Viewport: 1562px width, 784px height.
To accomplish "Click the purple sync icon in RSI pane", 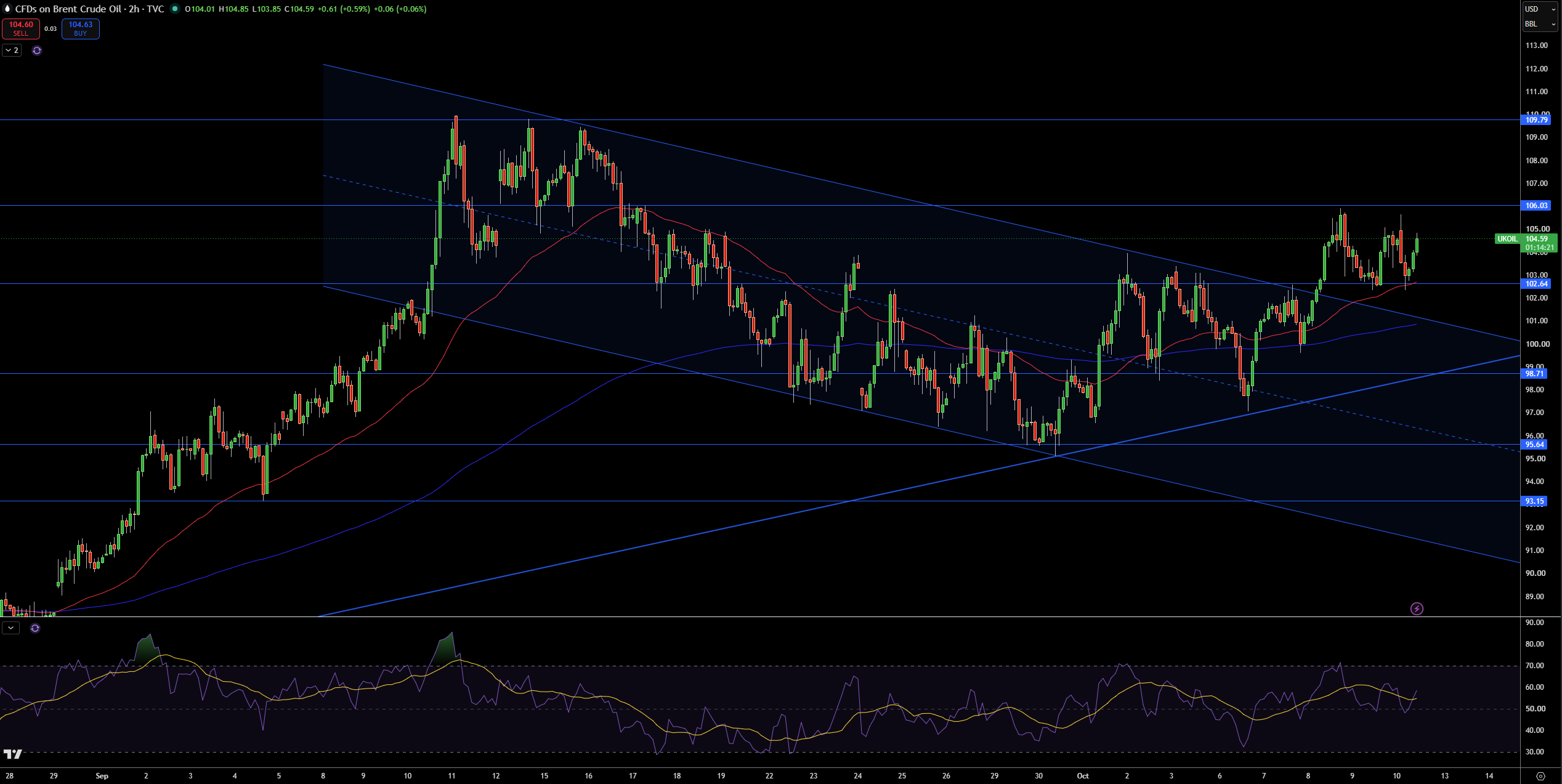I will pos(35,628).
